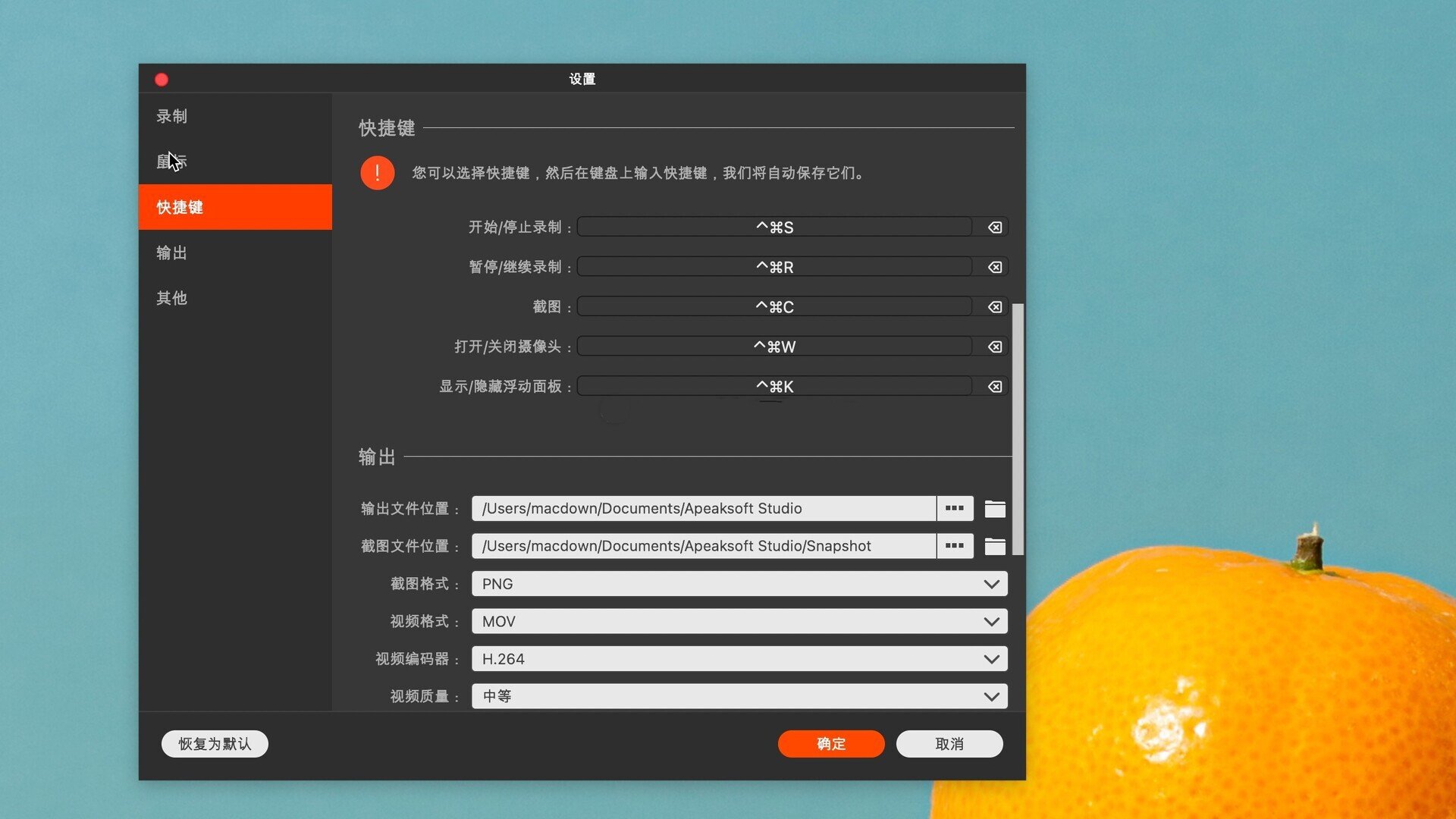
Task: Click the 暂停/继续录制 shortcut field
Action: (774, 267)
